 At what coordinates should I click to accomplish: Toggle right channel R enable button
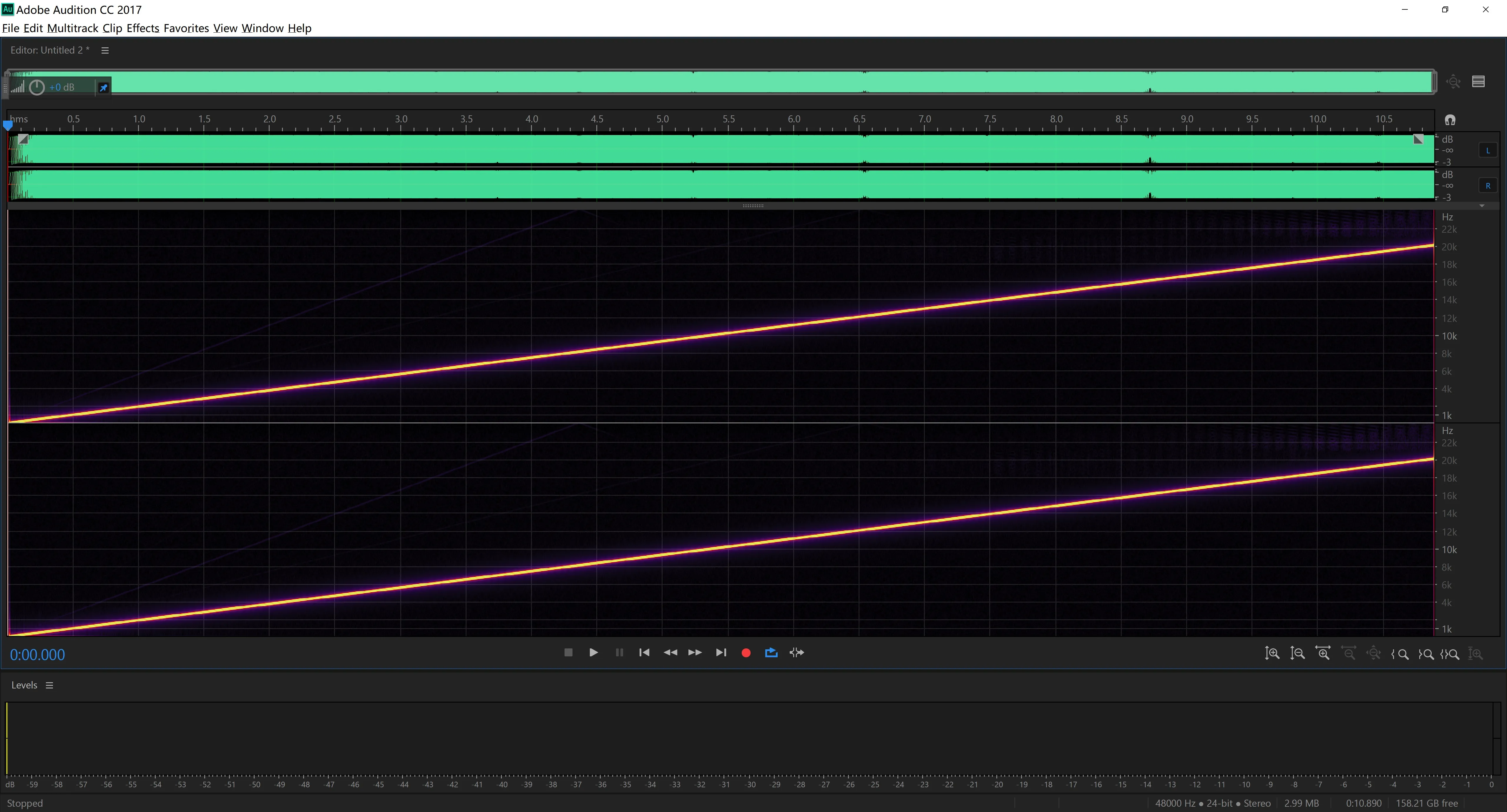[x=1488, y=186]
